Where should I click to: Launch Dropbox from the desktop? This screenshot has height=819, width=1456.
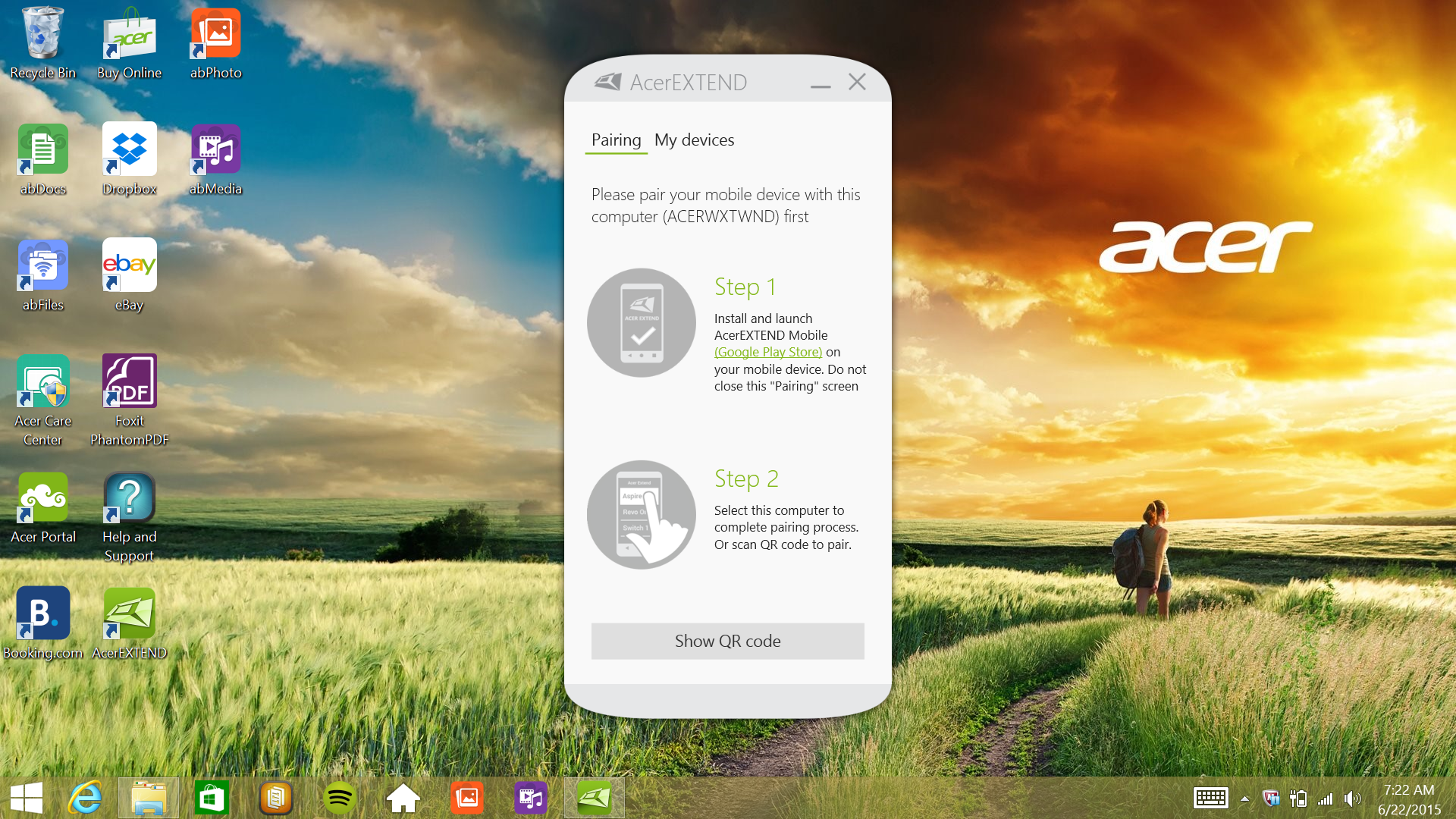coord(130,151)
